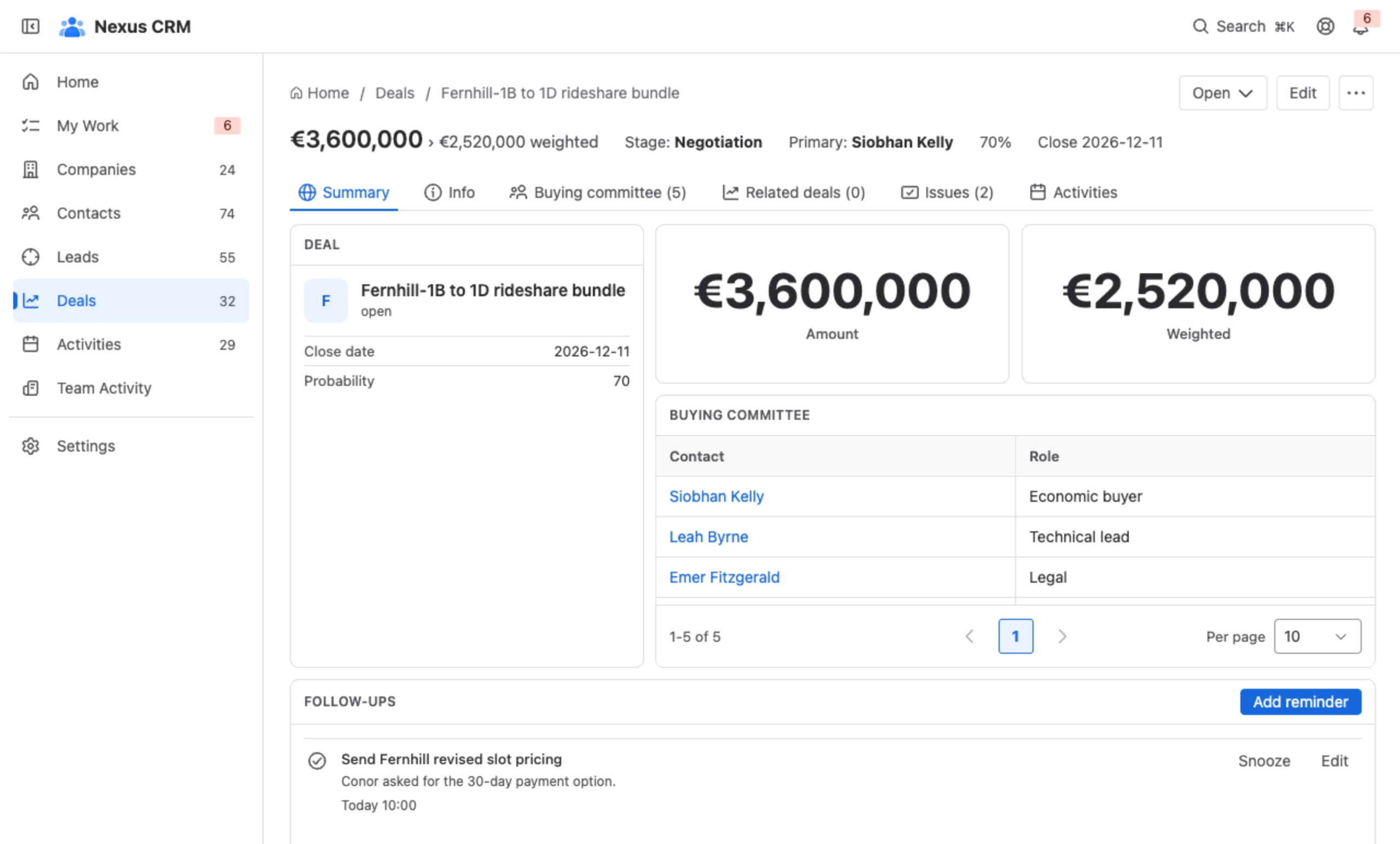Click the Deals chart icon in sidebar
This screenshot has height=844, width=1400.
(31, 301)
